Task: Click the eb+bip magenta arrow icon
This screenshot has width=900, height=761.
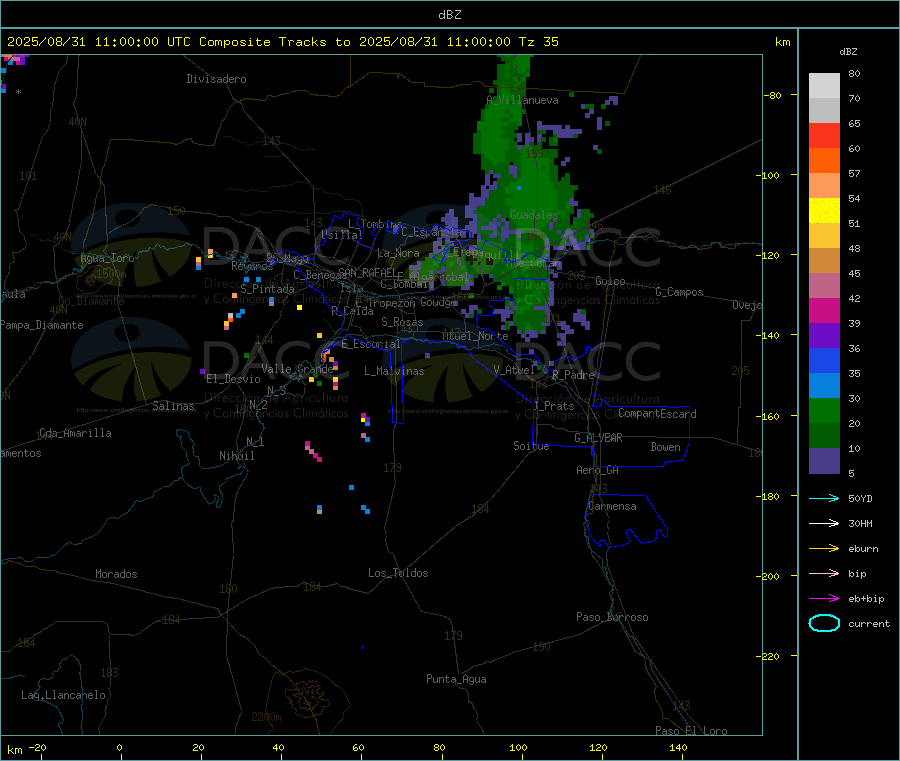Action: [824, 599]
